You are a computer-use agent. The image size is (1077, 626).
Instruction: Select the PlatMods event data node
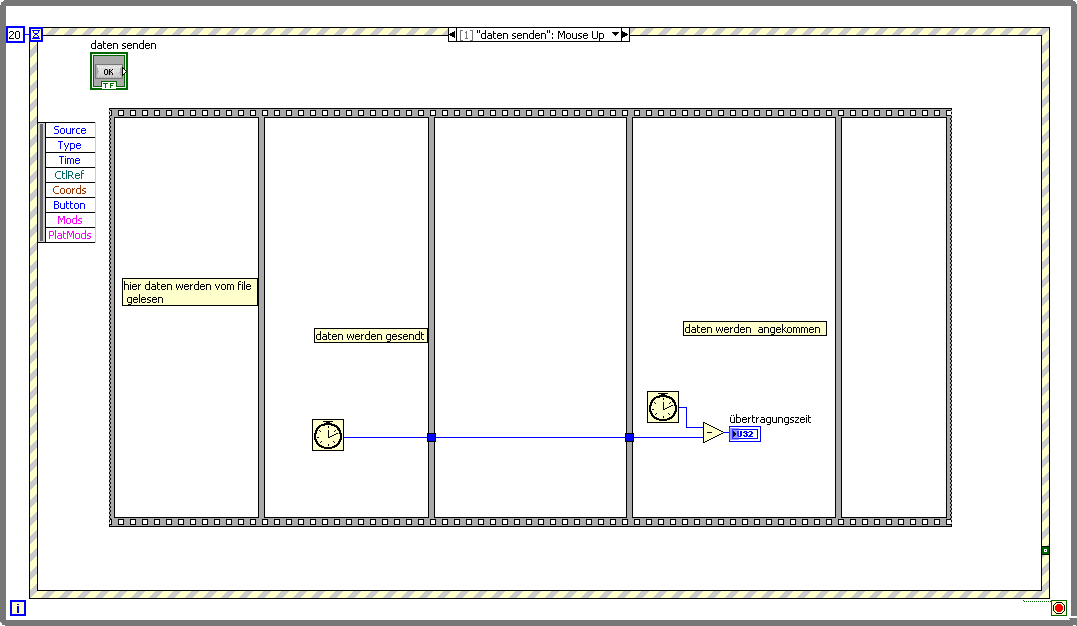click(x=69, y=235)
